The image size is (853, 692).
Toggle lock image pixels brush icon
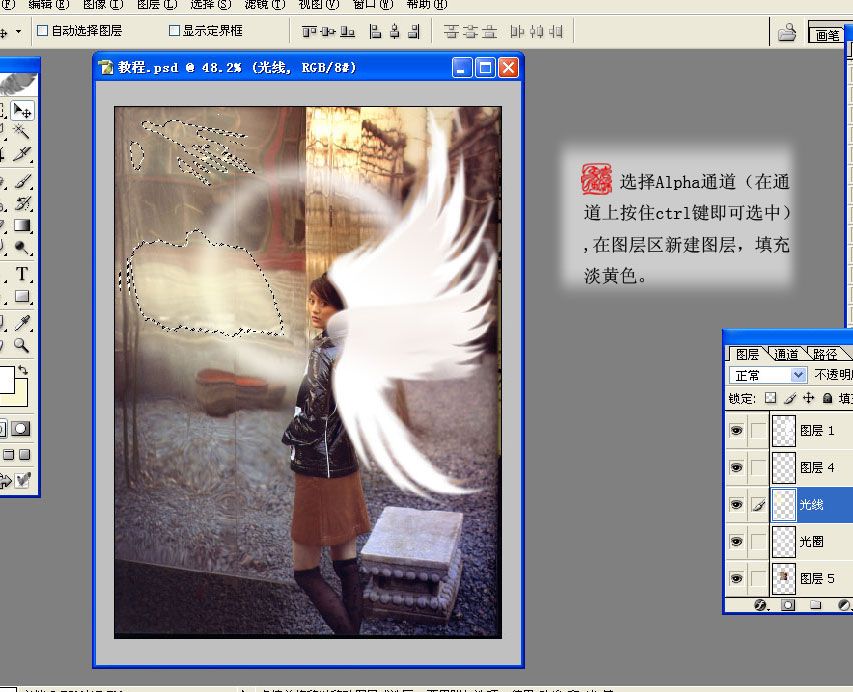click(x=790, y=398)
